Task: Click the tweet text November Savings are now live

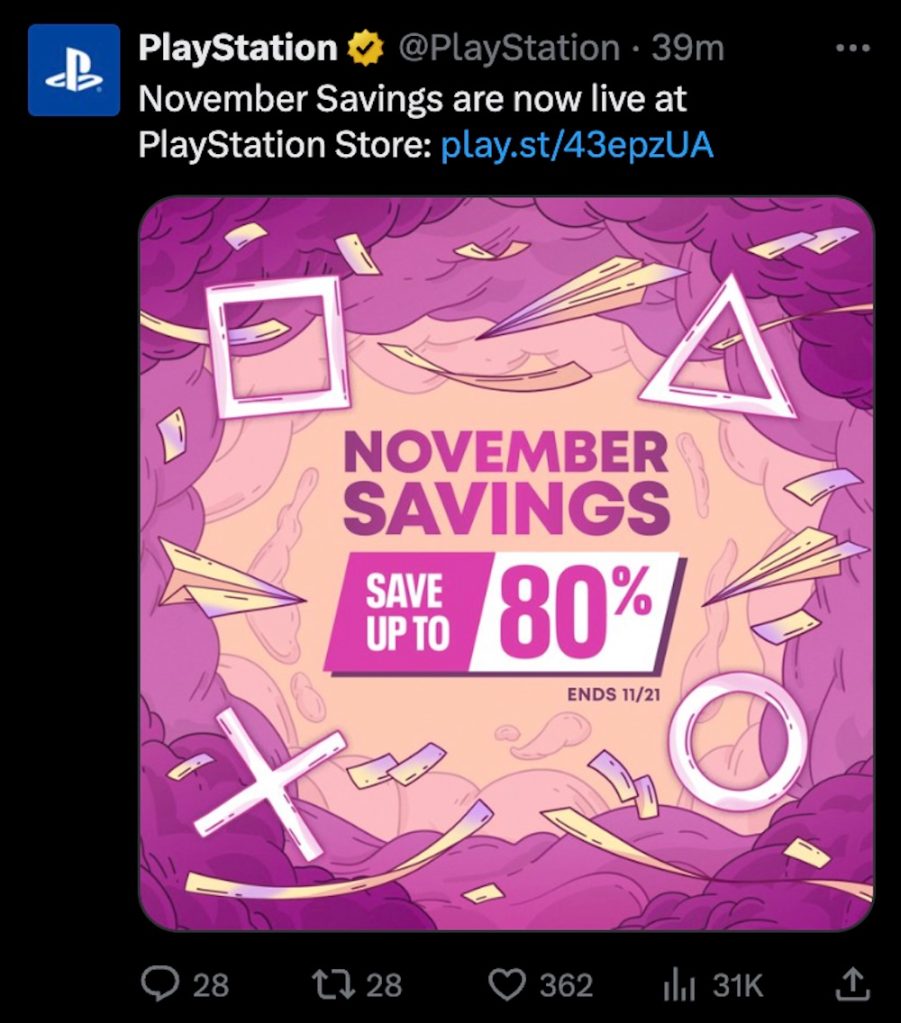Action: [x=412, y=99]
